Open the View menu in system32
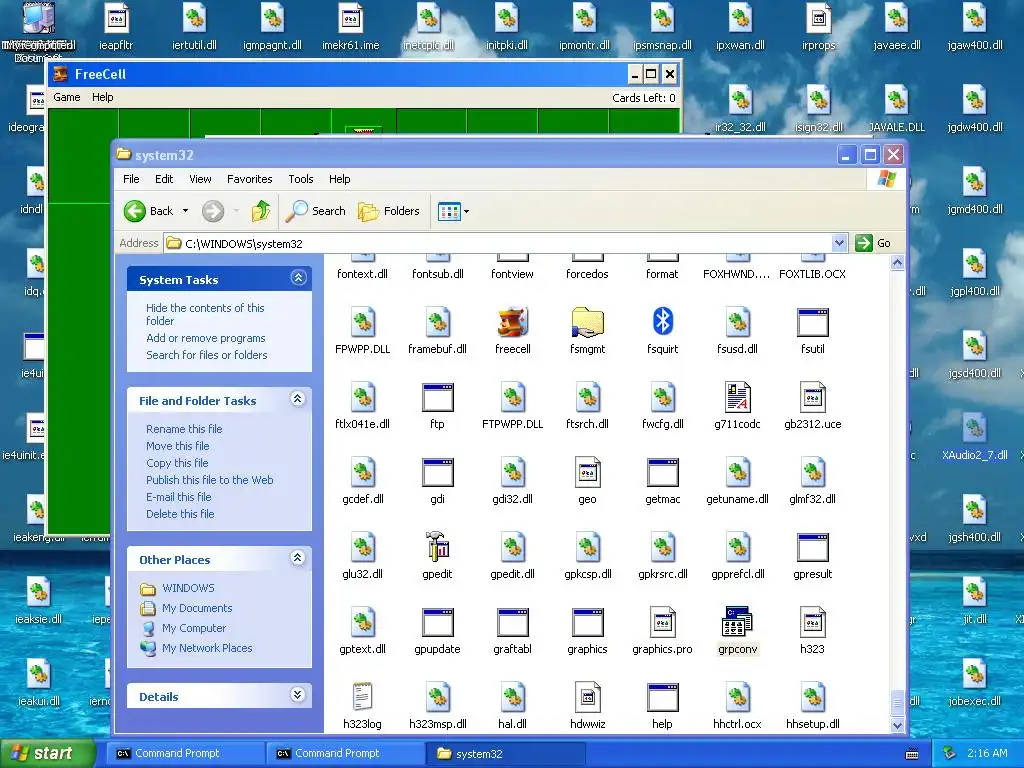 (200, 179)
